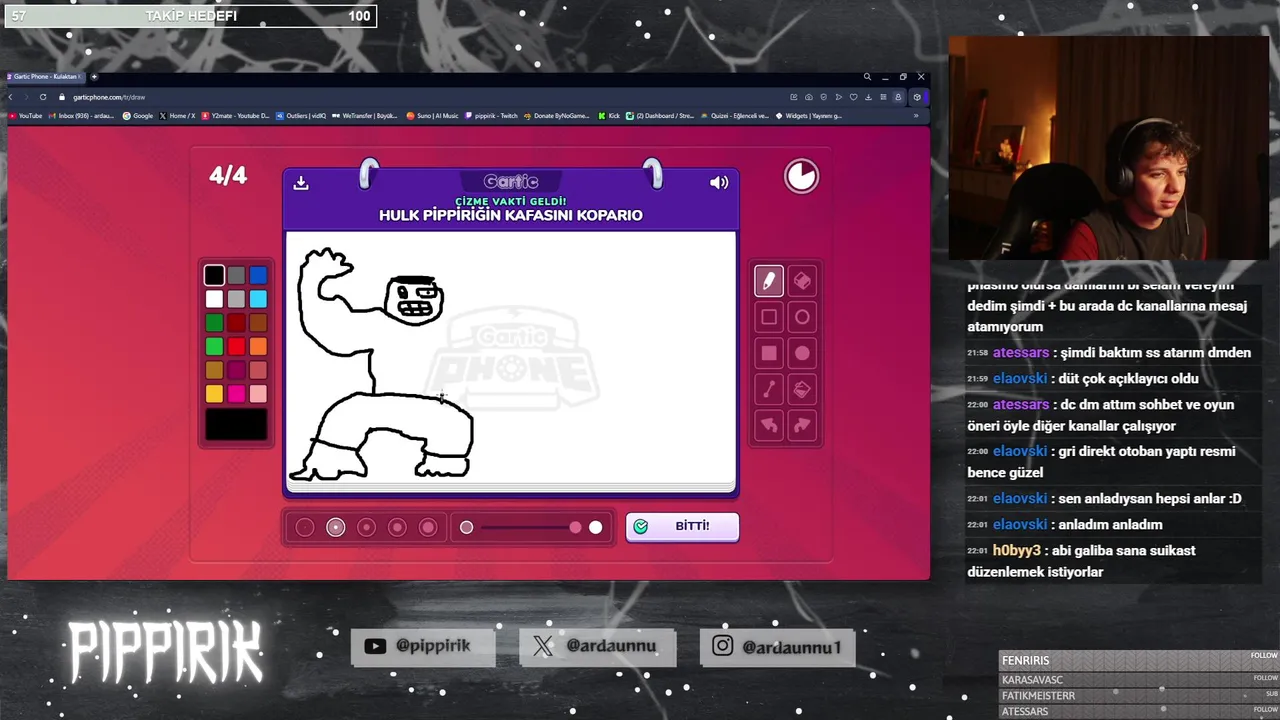Pick the orange color swatch
The image size is (1280, 720).
coord(258,347)
